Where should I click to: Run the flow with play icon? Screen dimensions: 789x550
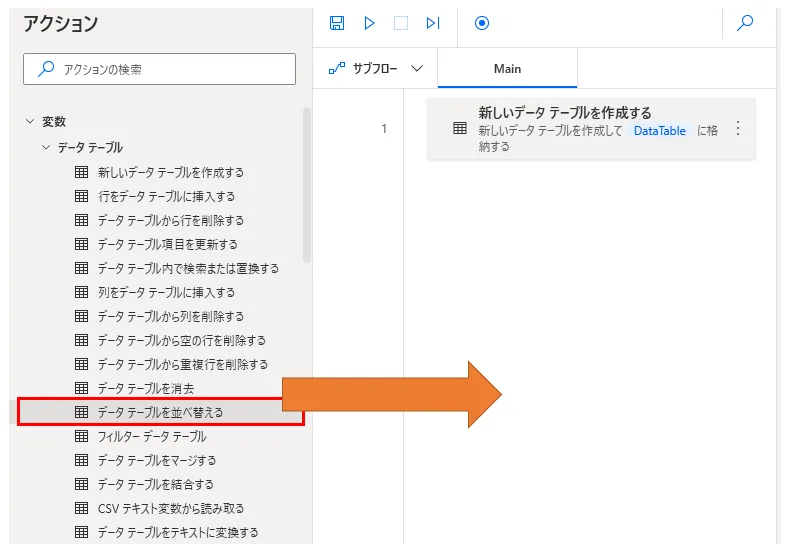[x=369, y=23]
